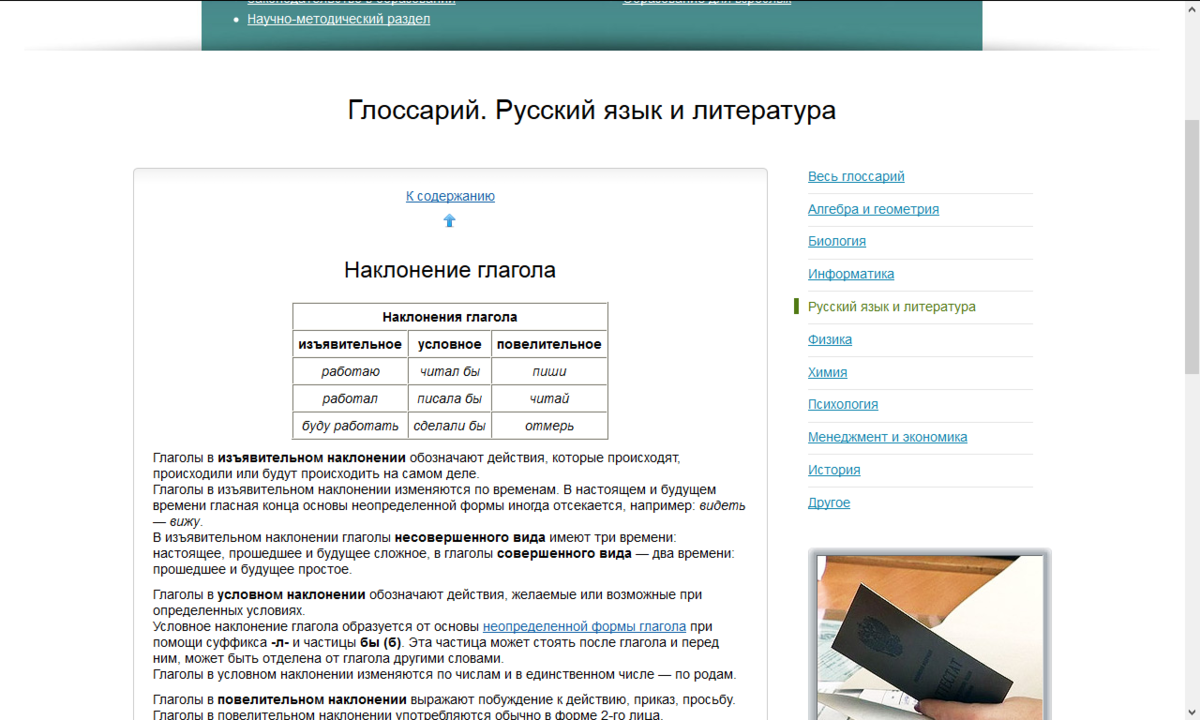Click bold text изъявительном наклонении
This screenshot has width=1200, height=720.
pos(311,457)
